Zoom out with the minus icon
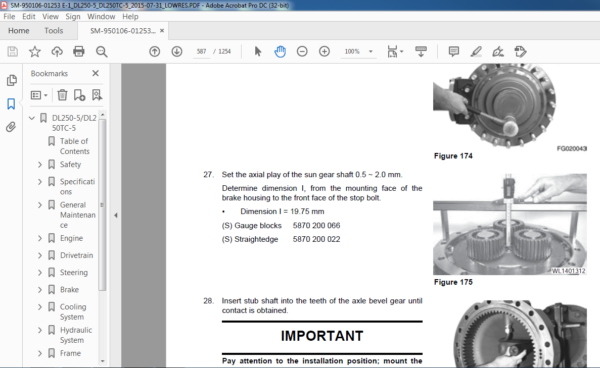The image size is (600, 368). (302, 51)
